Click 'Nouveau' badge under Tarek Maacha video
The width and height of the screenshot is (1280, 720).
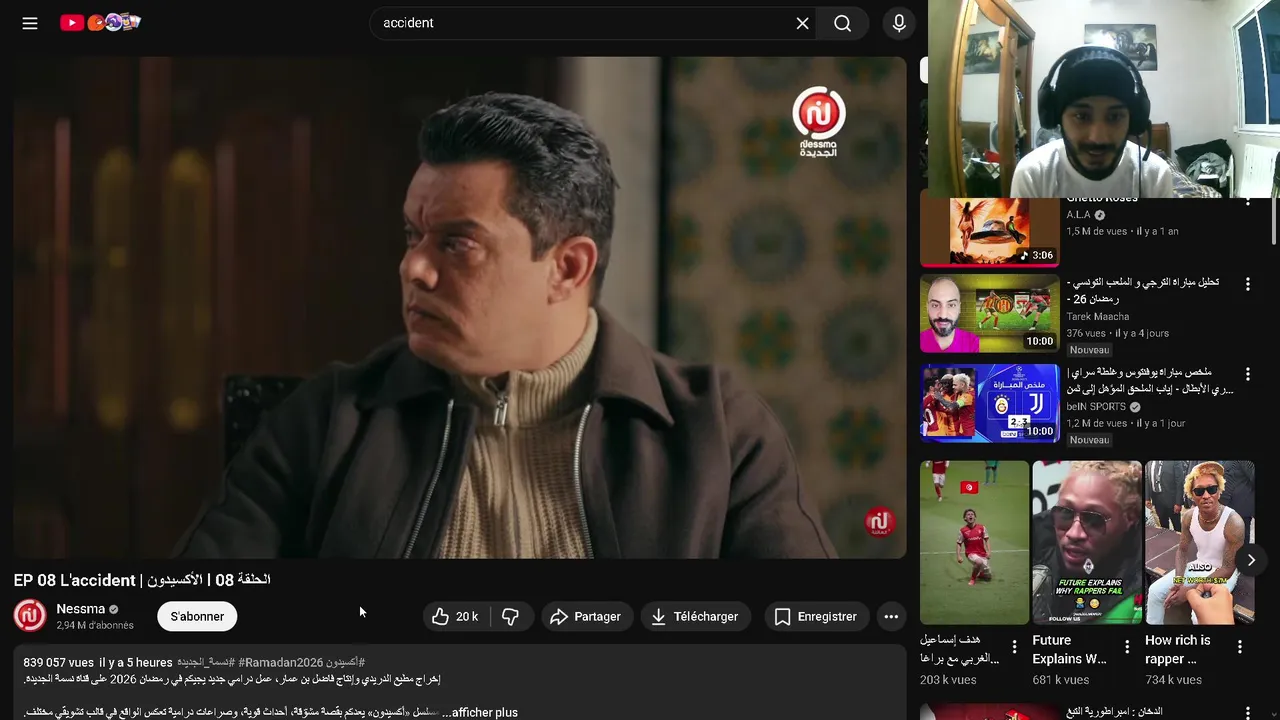click(x=1089, y=350)
